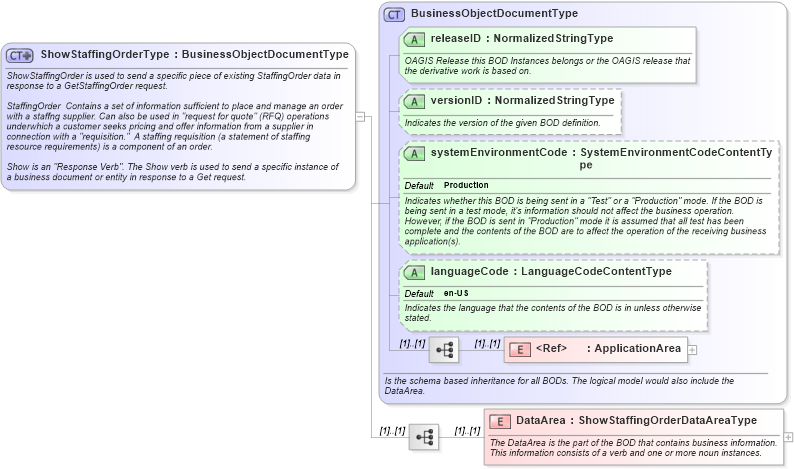Select the ShowStaffingOrderType title text
The image size is (794, 469).
pos(194,54)
